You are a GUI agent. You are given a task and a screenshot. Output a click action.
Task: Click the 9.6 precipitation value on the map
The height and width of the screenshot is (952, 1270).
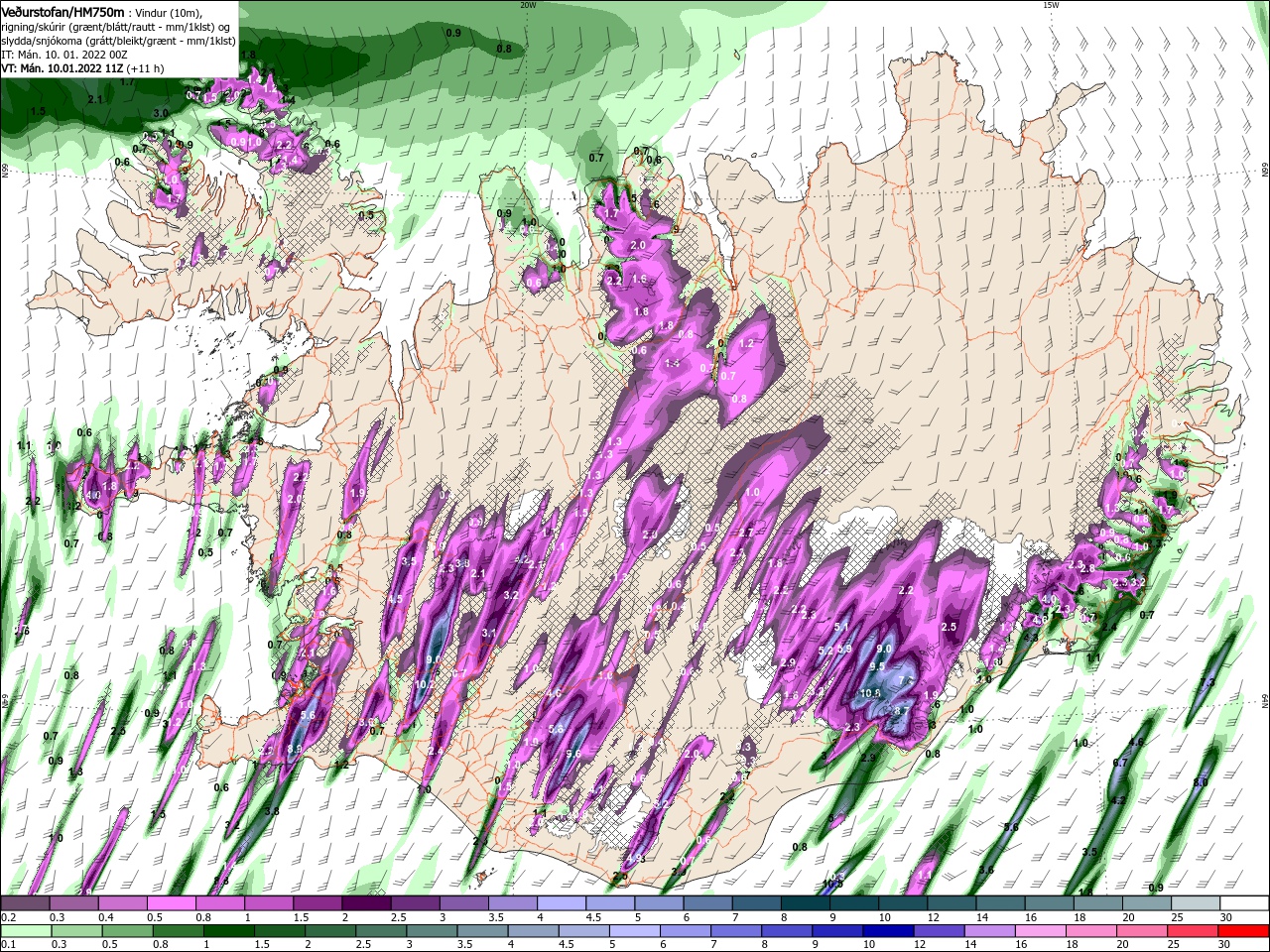click(x=572, y=754)
